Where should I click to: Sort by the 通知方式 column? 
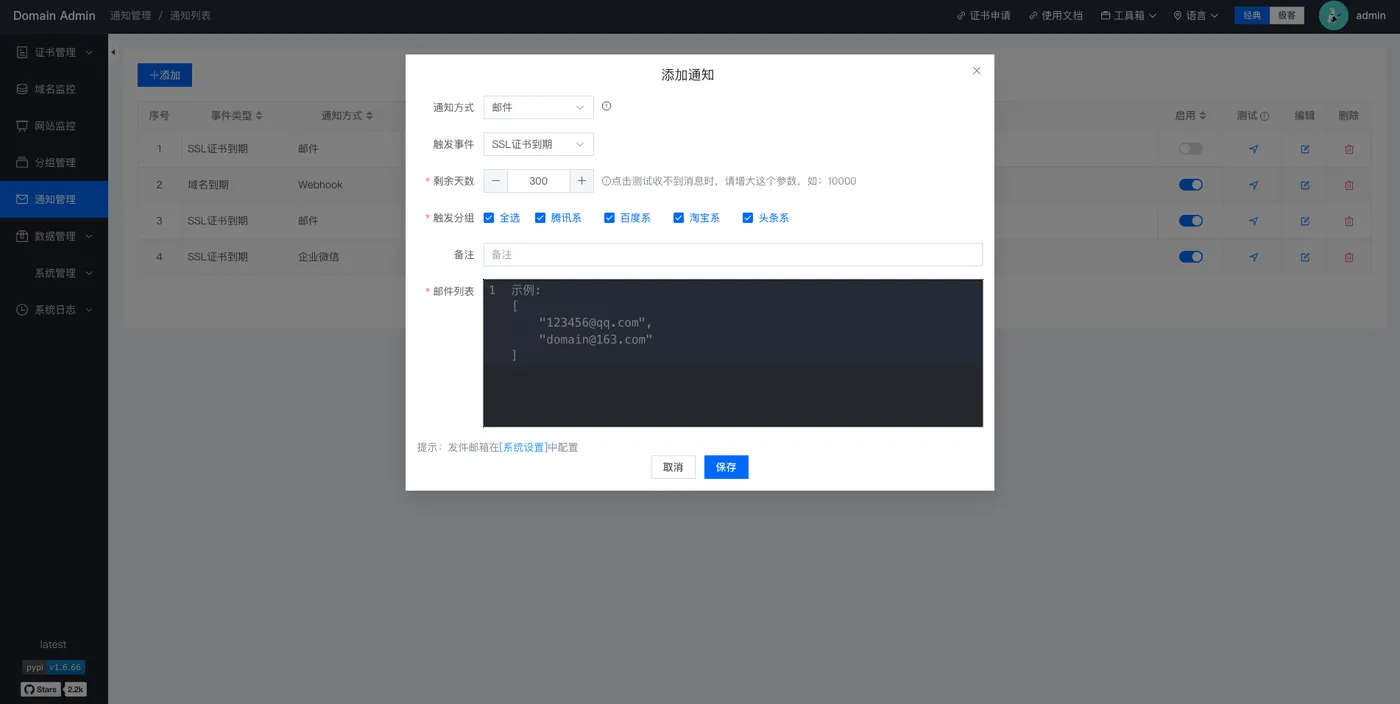coord(347,116)
